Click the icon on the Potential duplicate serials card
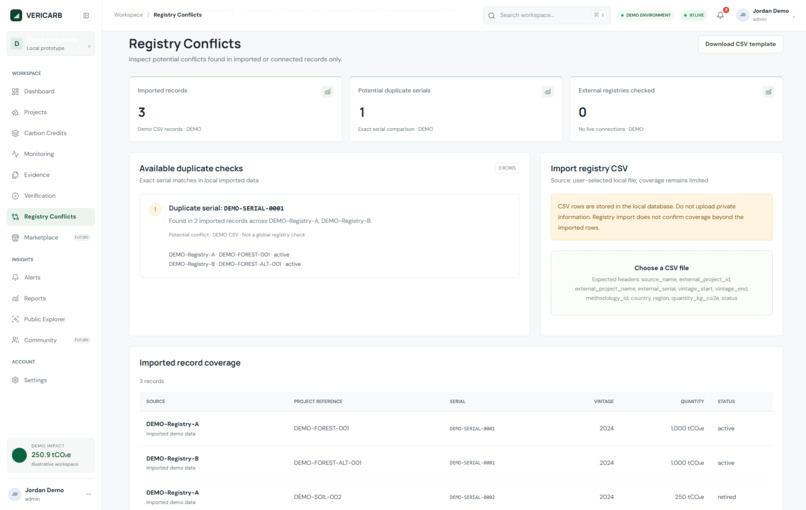The image size is (806, 510). click(x=548, y=92)
